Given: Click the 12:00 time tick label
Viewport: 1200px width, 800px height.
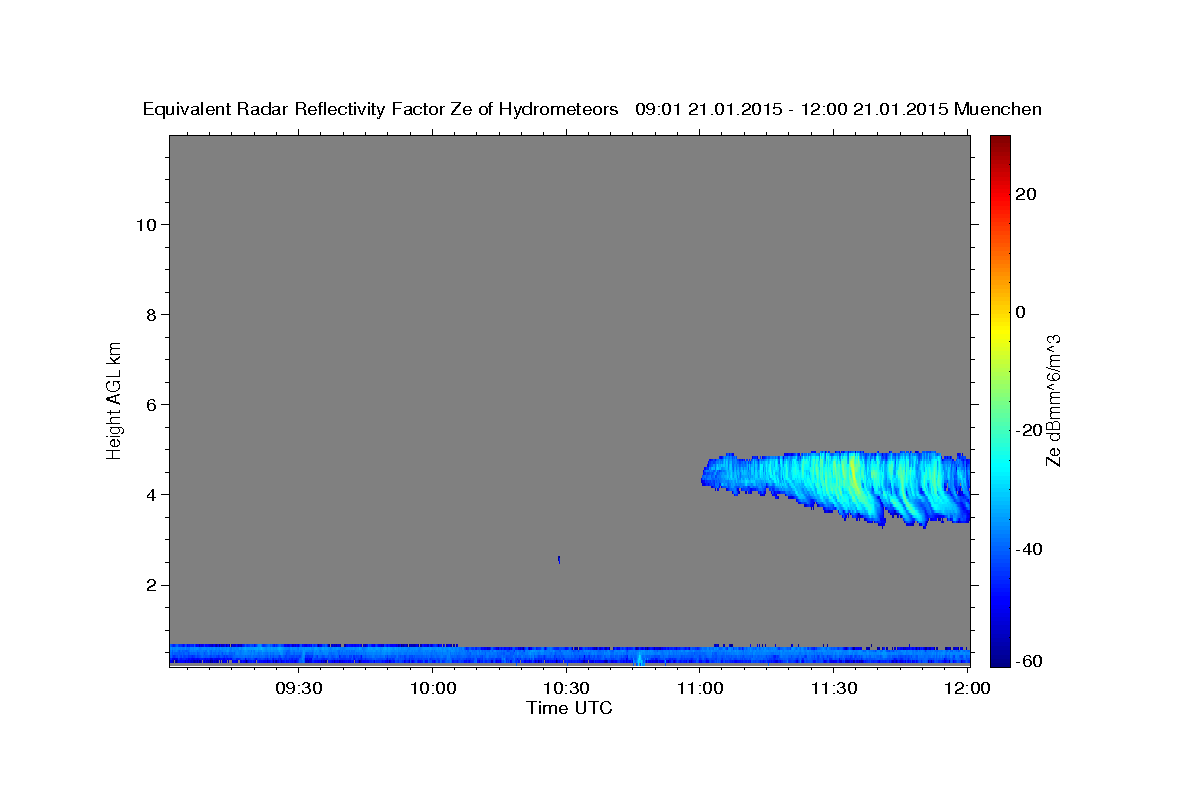Looking at the screenshot, I should (x=967, y=688).
